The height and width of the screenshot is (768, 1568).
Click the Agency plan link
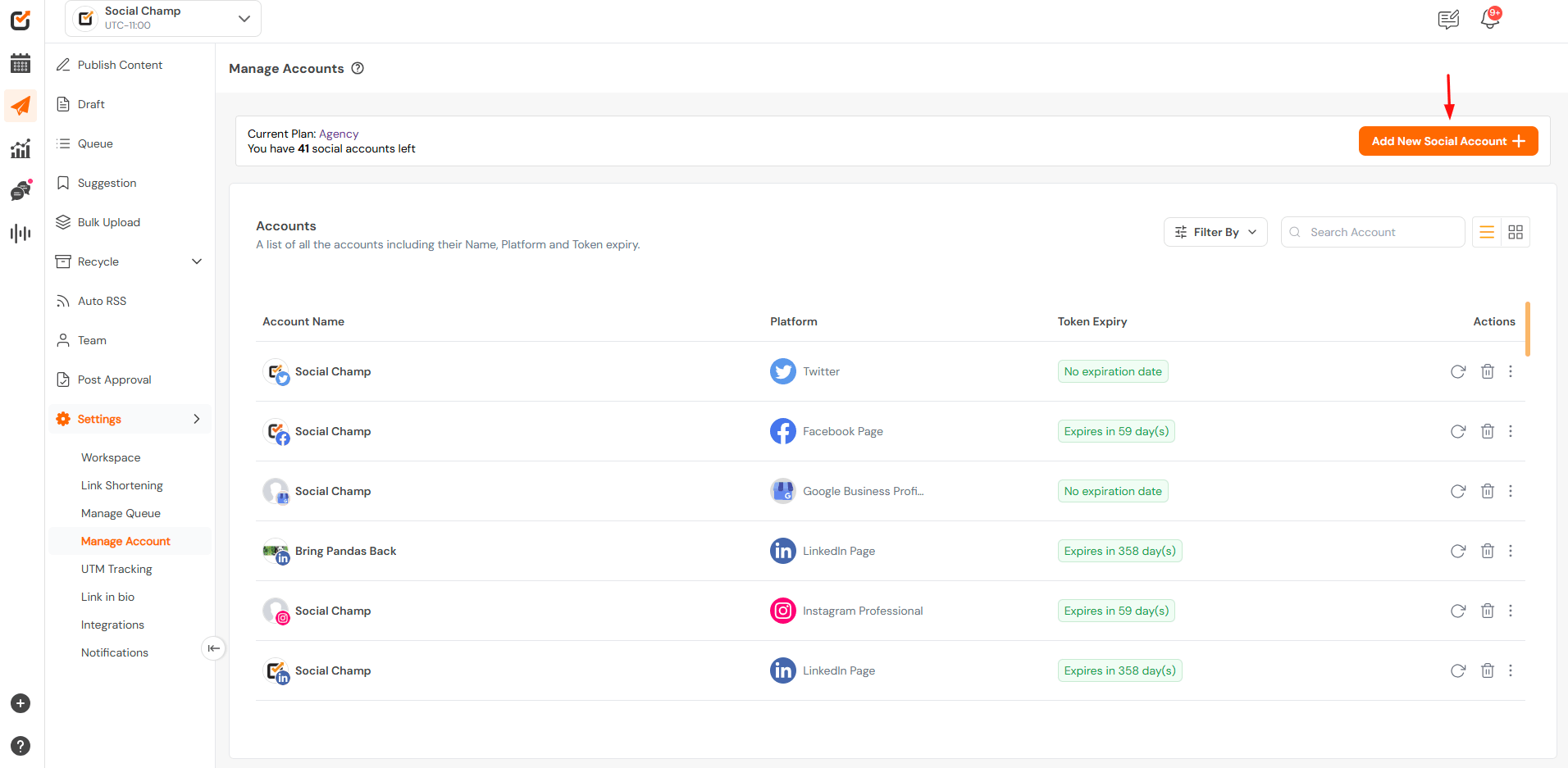pos(339,134)
